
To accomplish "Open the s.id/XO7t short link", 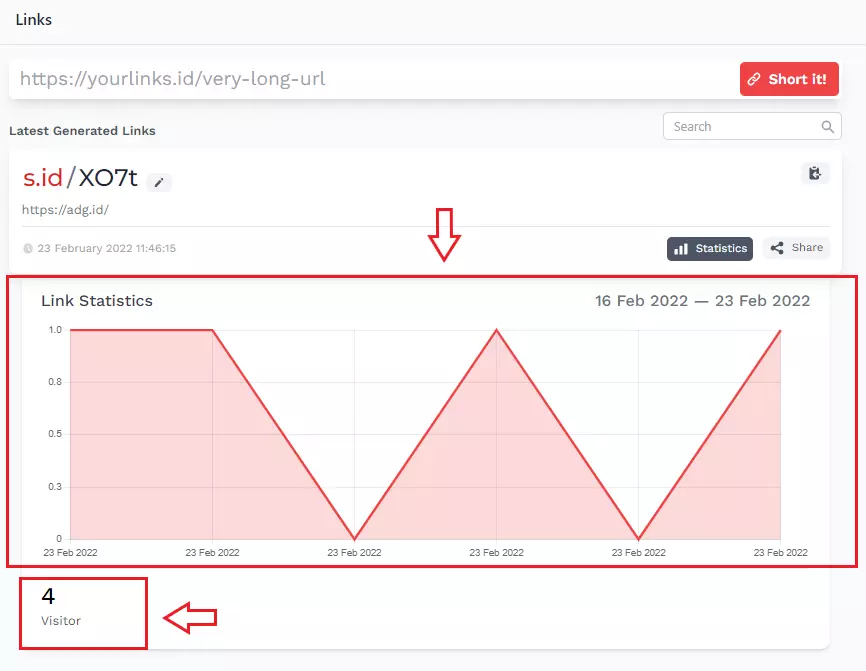I will click(x=80, y=179).
